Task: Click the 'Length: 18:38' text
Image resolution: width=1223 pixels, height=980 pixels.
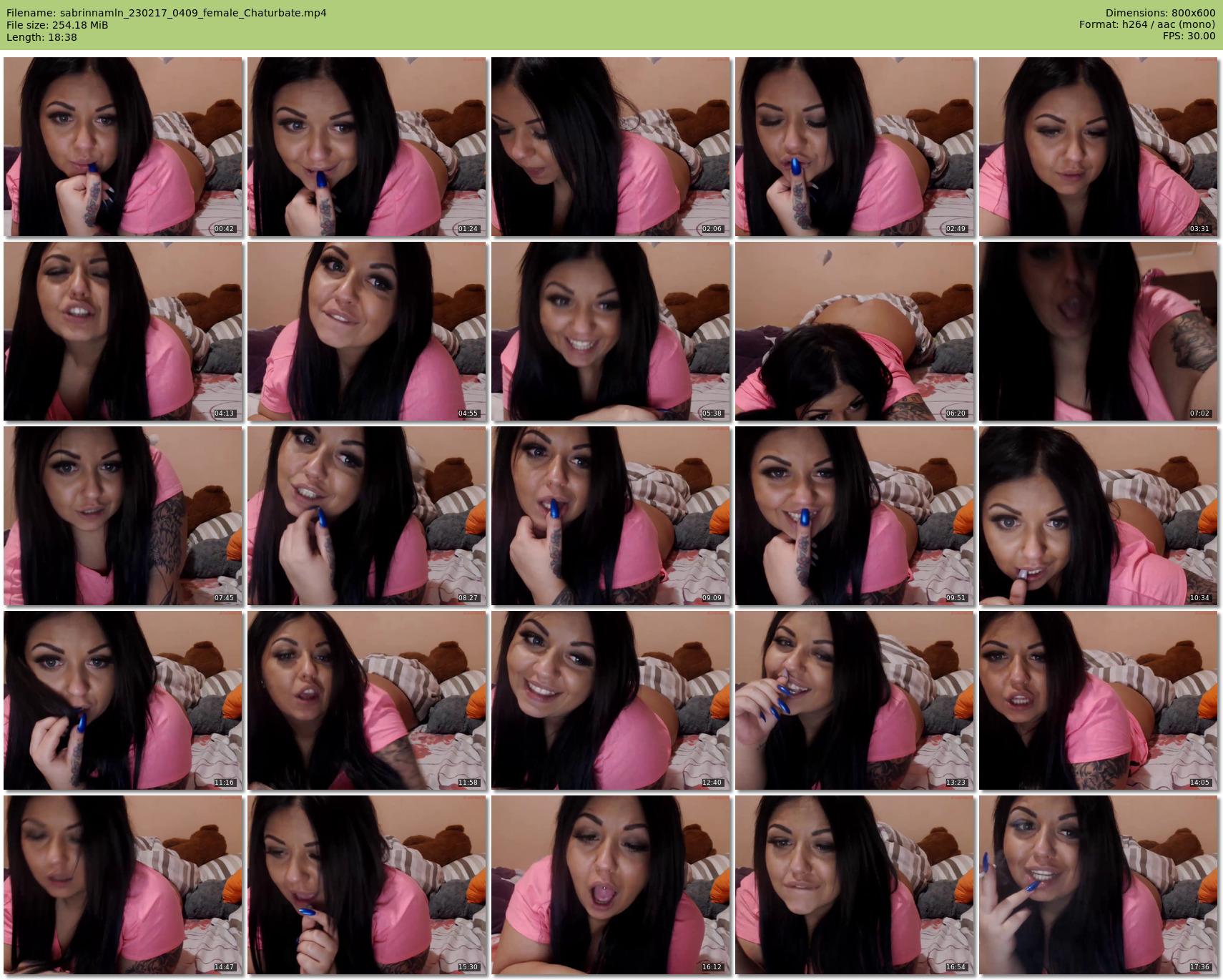Action: (41, 37)
